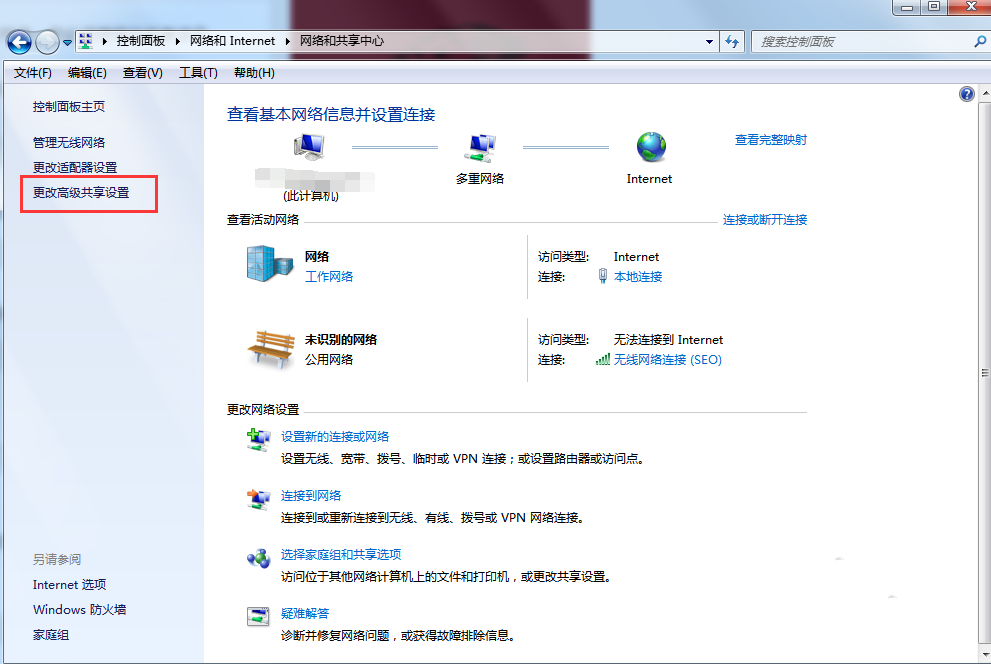Click the Internet globe icon in the network map

tap(649, 148)
